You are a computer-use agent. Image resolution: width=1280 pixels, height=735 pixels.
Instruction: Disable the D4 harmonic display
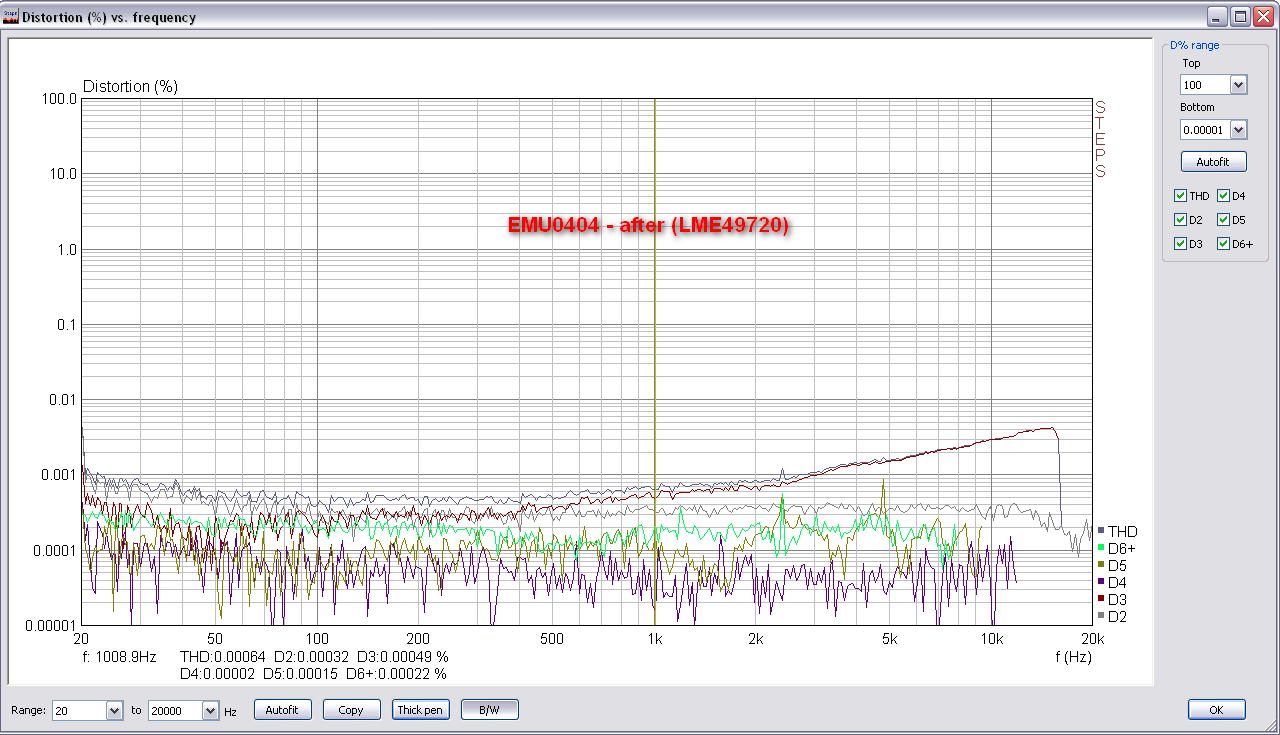[1222, 195]
